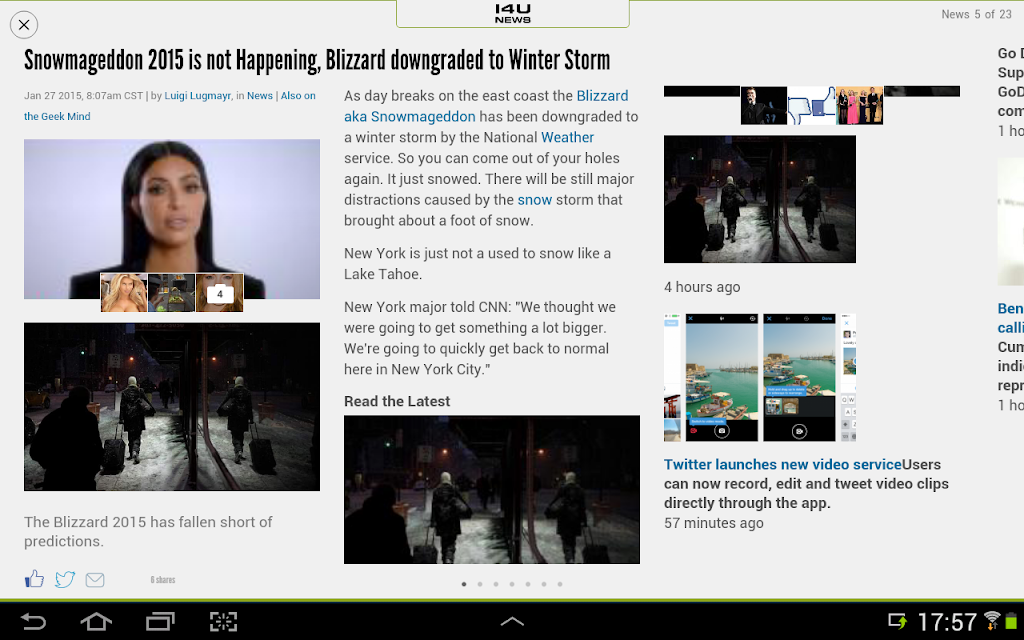Image resolution: width=1024 pixels, height=640 pixels.
Task: Expand the bottom bar up-chevron
Action: (x=512, y=622)
